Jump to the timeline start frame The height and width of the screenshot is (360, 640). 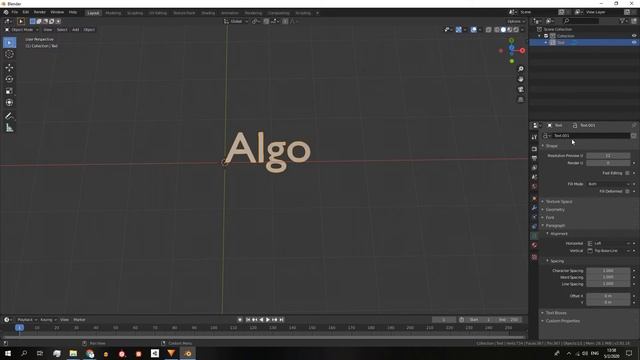[x=248, y=320]
